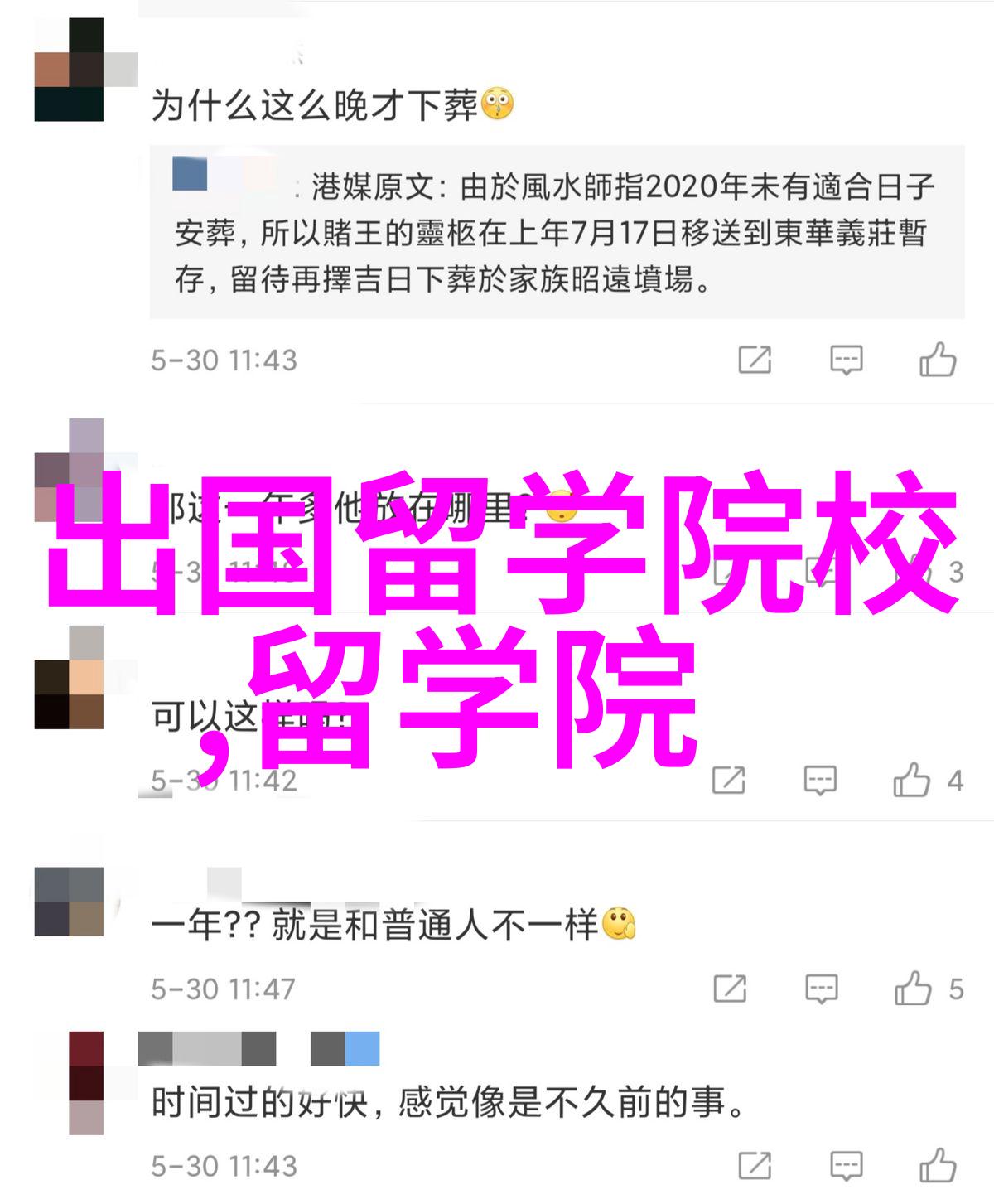Share the 5-30 11:42 comment
The image size is (994, 1204).
pyautogui.click(x=729, y=780)
